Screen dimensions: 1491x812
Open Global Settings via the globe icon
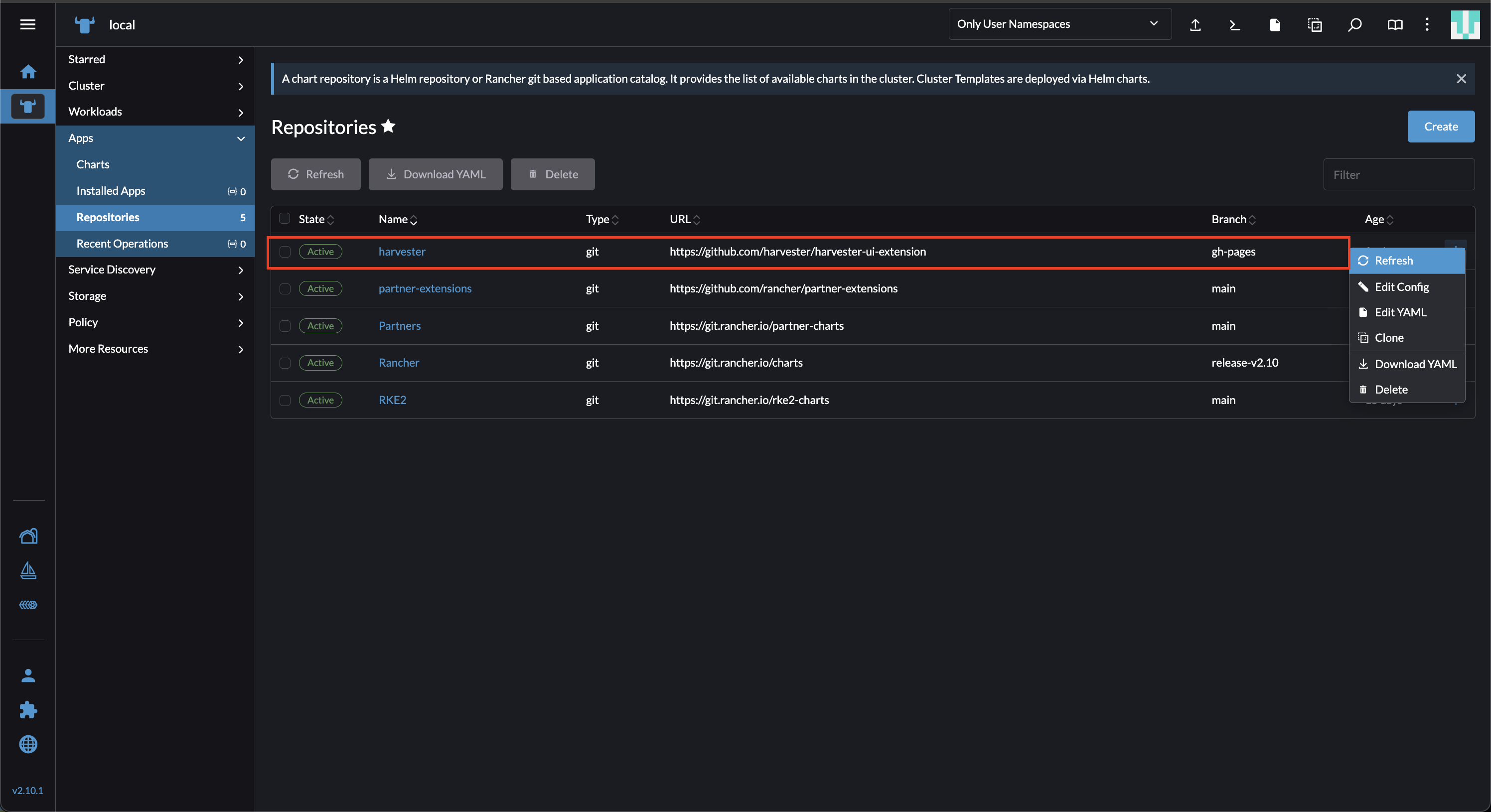coord(28,745)
